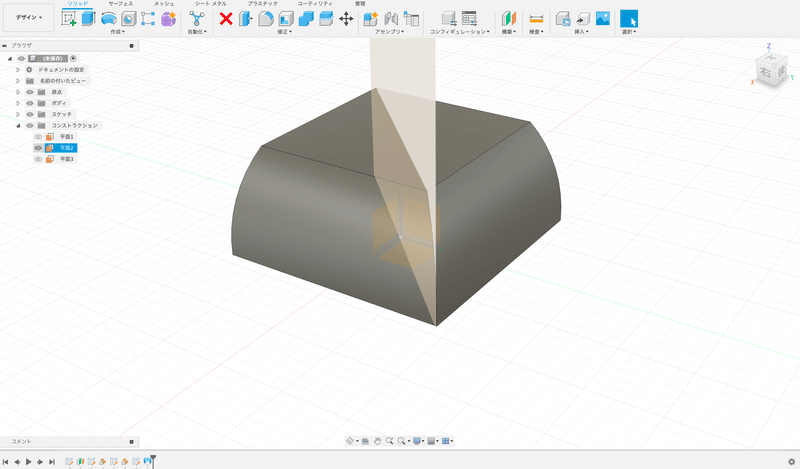Collapse the ブラウザ panel with arrows

pyautogui.click(x=5, y=45)
